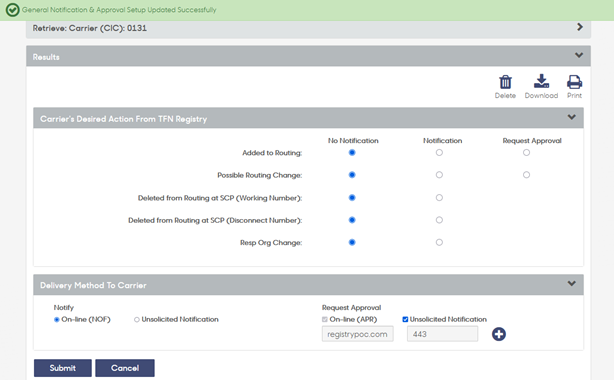Click the No Notification column heading
This screenshot has width=614, height=380.
coord(353,141)
